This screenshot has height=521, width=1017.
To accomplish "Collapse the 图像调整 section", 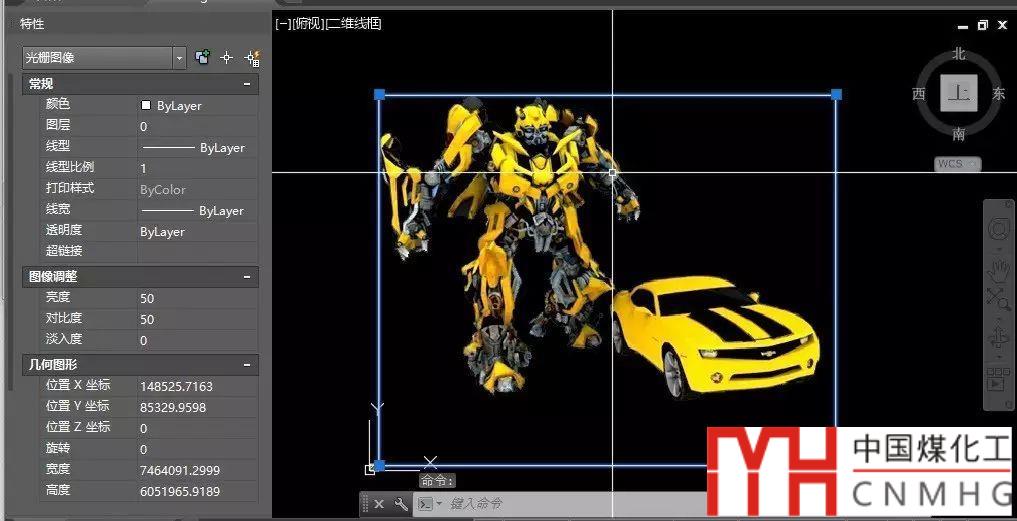I will [247, 277].
